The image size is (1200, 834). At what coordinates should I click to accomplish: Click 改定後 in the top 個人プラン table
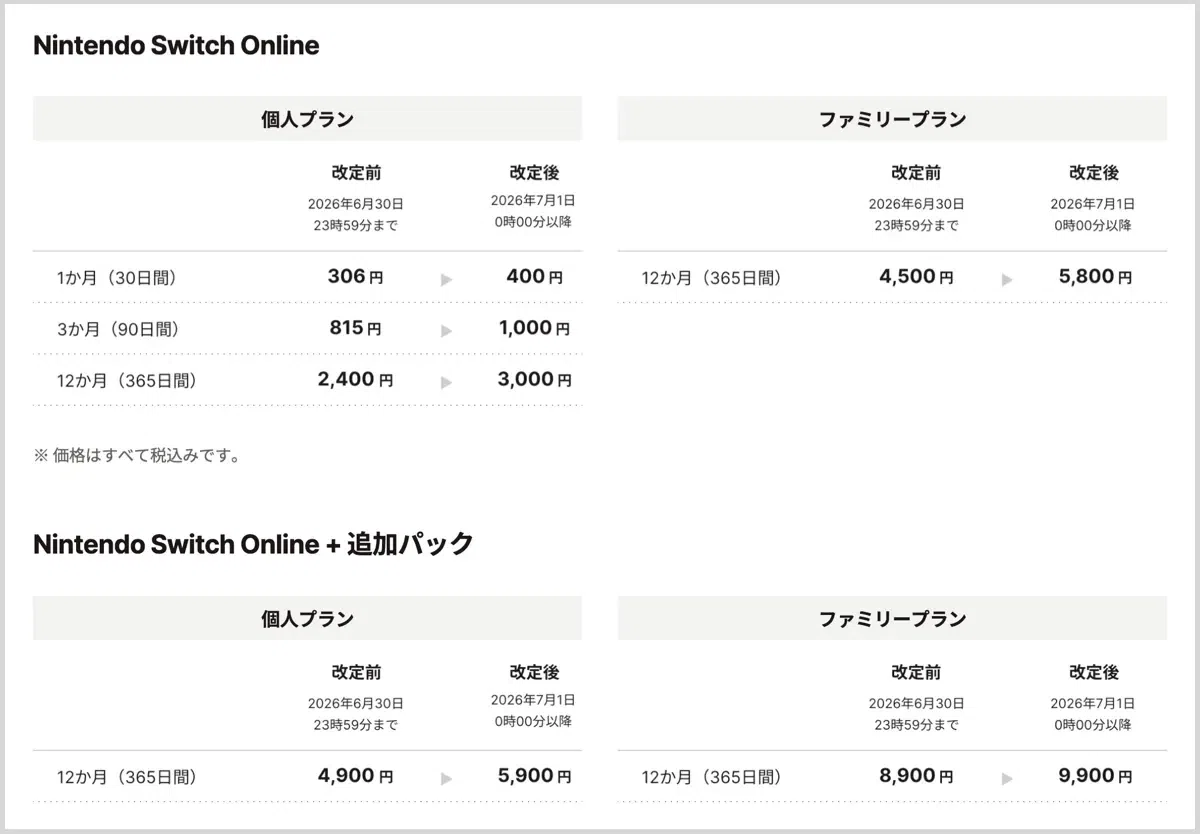coord(534,173)
